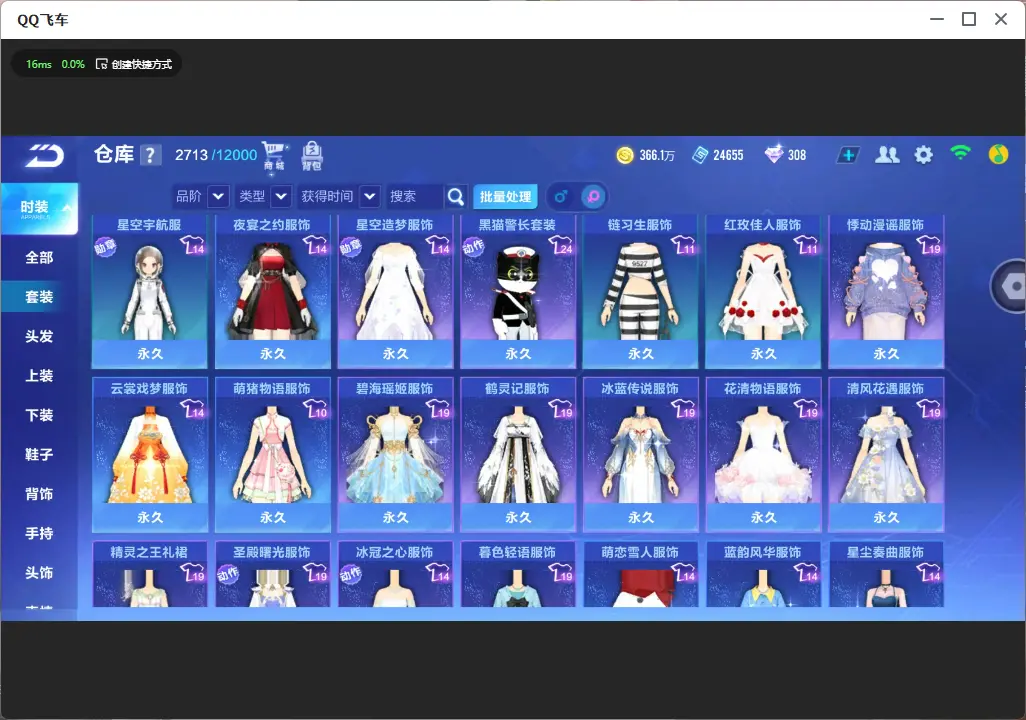Click the 萌恋雪人服饰 title
1026x720 pixels.
[x=640, y=552]
